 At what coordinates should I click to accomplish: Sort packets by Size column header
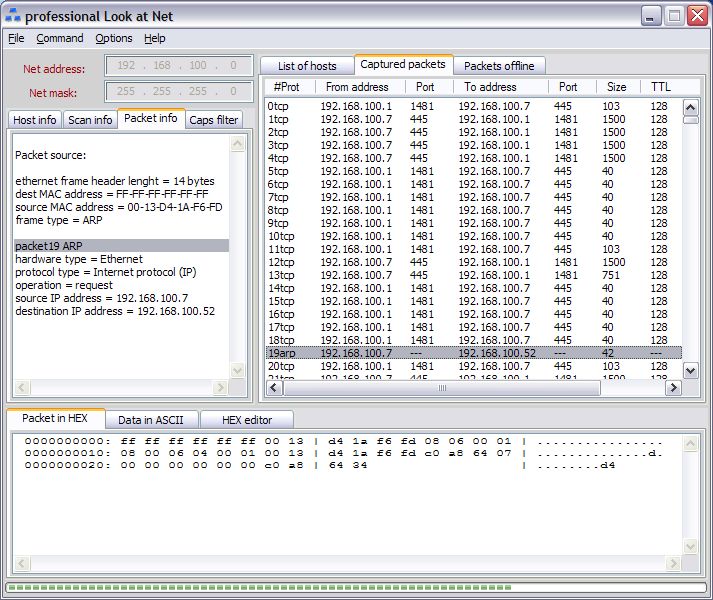tap(616, 87)
